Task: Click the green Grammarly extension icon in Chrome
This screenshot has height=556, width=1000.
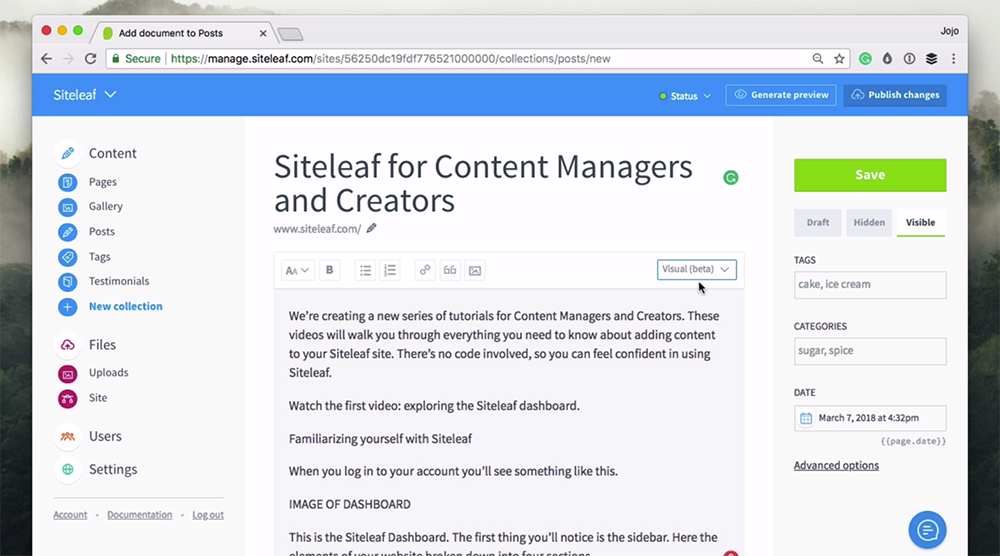Action: pos(865,59)
